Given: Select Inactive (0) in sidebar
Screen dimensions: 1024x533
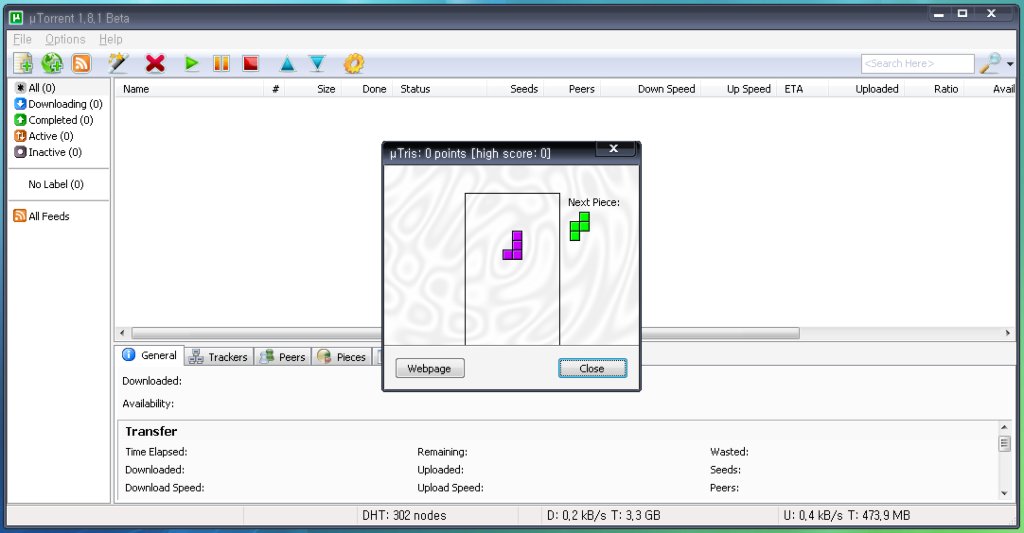Looking at the screenshot, I should pos(48,152).
